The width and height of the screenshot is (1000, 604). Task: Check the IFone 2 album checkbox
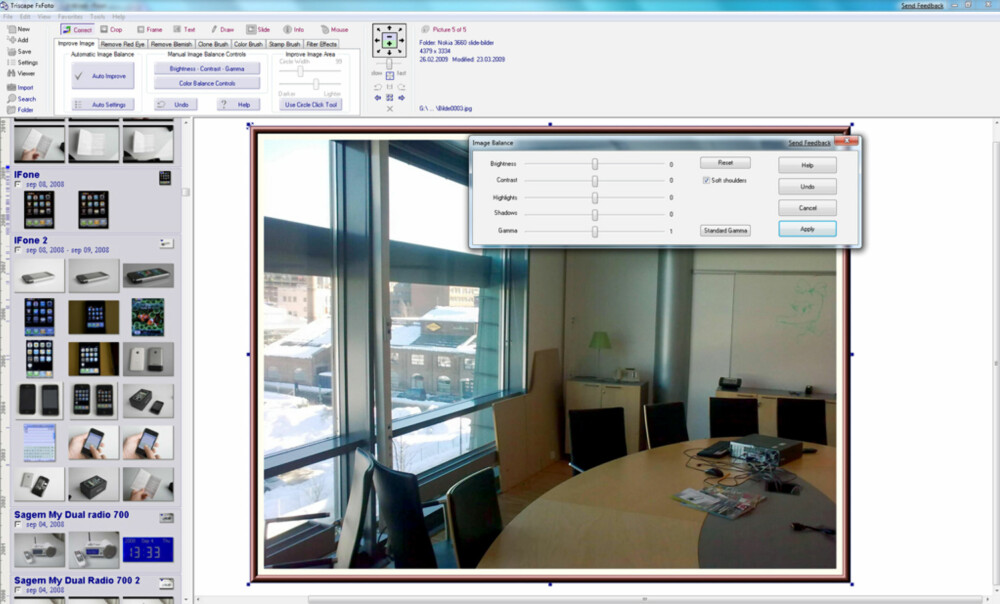tap(18, 250)
